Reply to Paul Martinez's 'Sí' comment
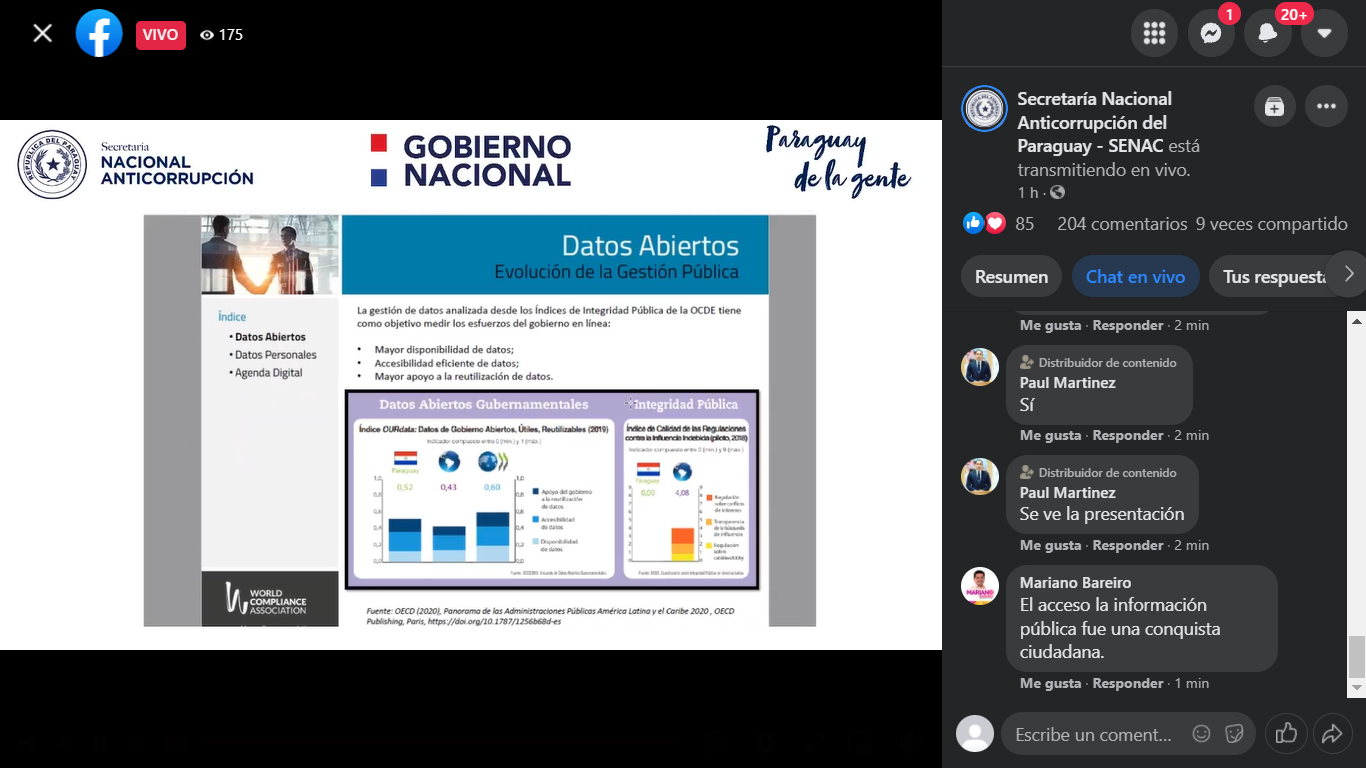Screen dimensions: 1366x768 (x=1128, y=435)
